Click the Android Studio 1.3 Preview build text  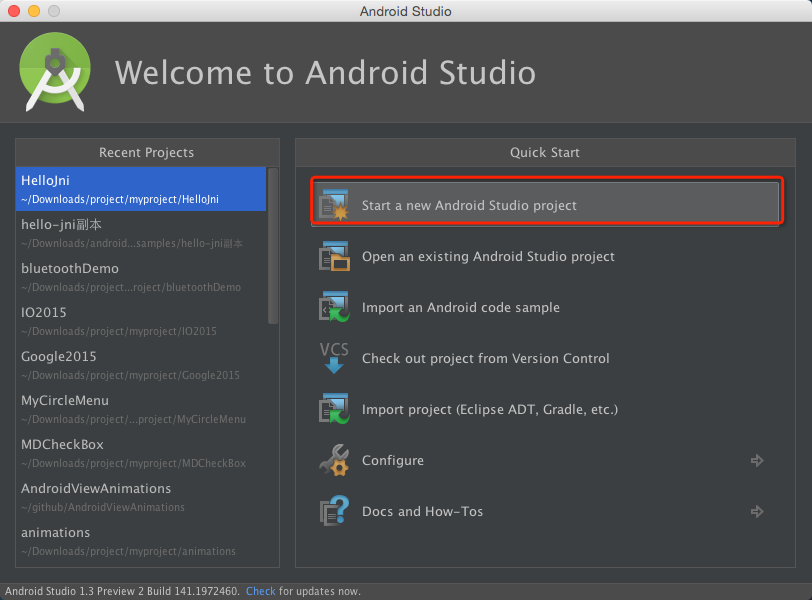click(122, 591)
